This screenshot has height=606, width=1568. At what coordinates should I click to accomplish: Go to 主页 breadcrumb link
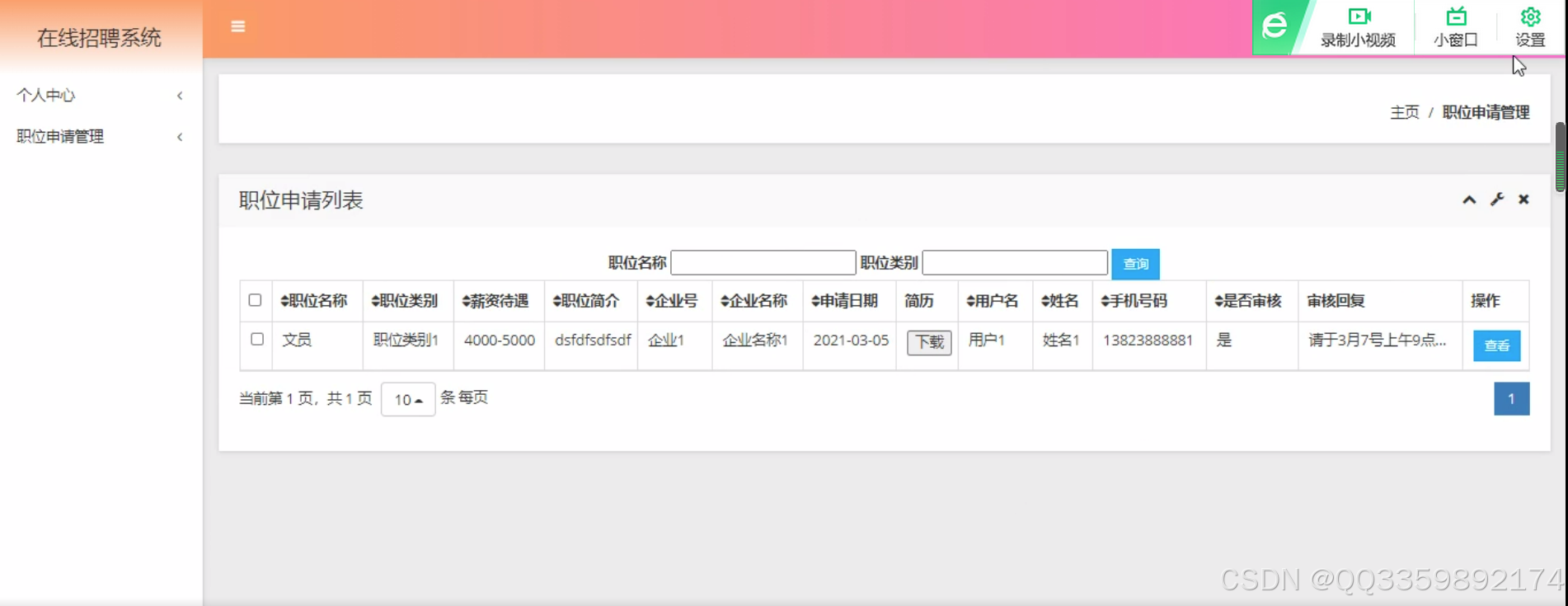click(1405, 112)
